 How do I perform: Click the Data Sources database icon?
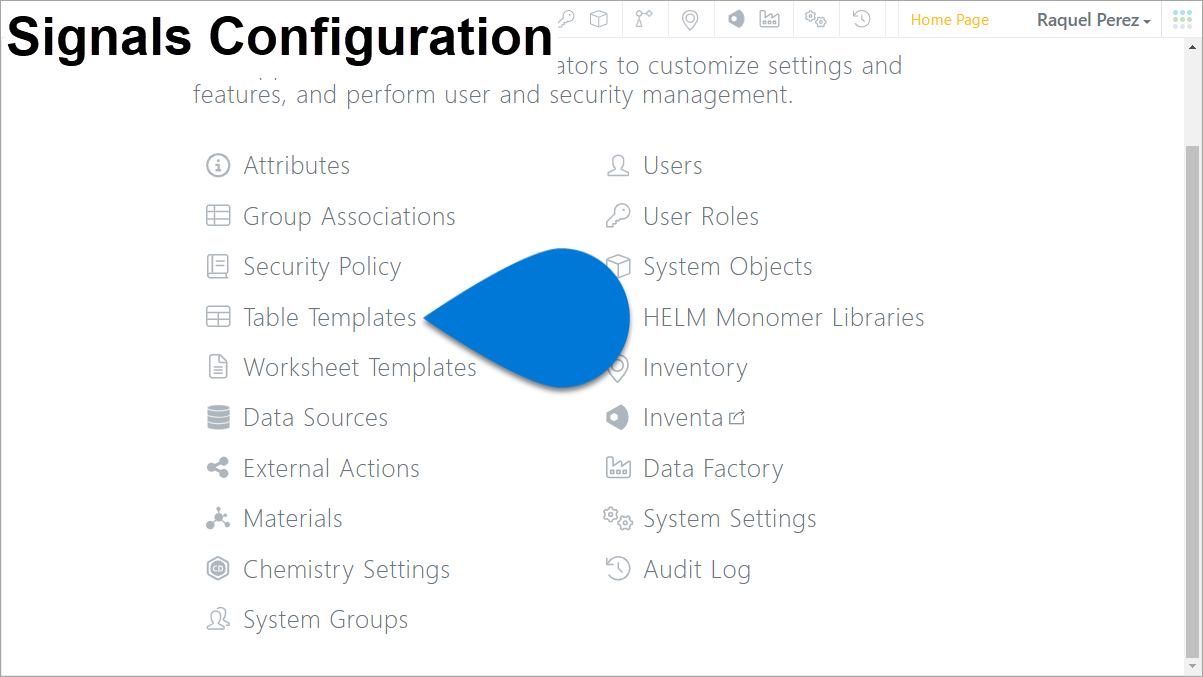coord(218,417)
